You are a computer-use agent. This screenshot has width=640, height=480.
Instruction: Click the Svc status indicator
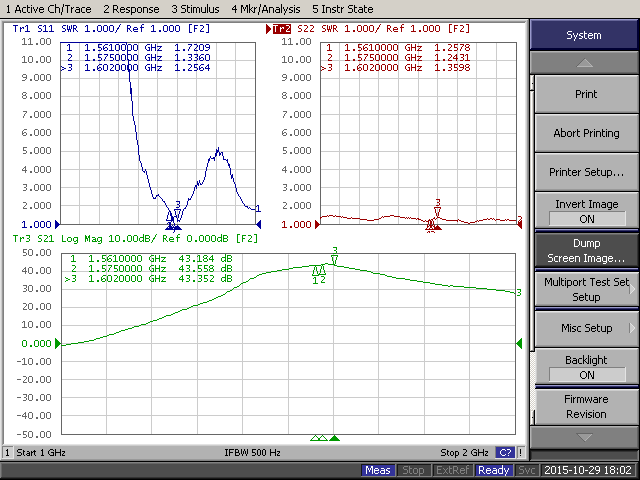point(527,470)
